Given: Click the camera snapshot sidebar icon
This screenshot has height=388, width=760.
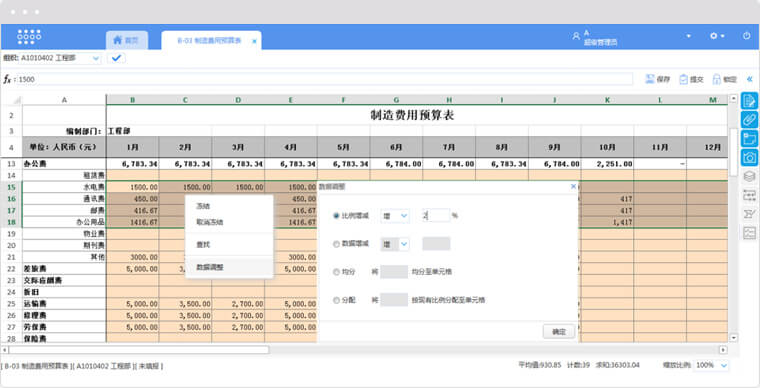Looking at the screenshot, I should click(749, 157).
